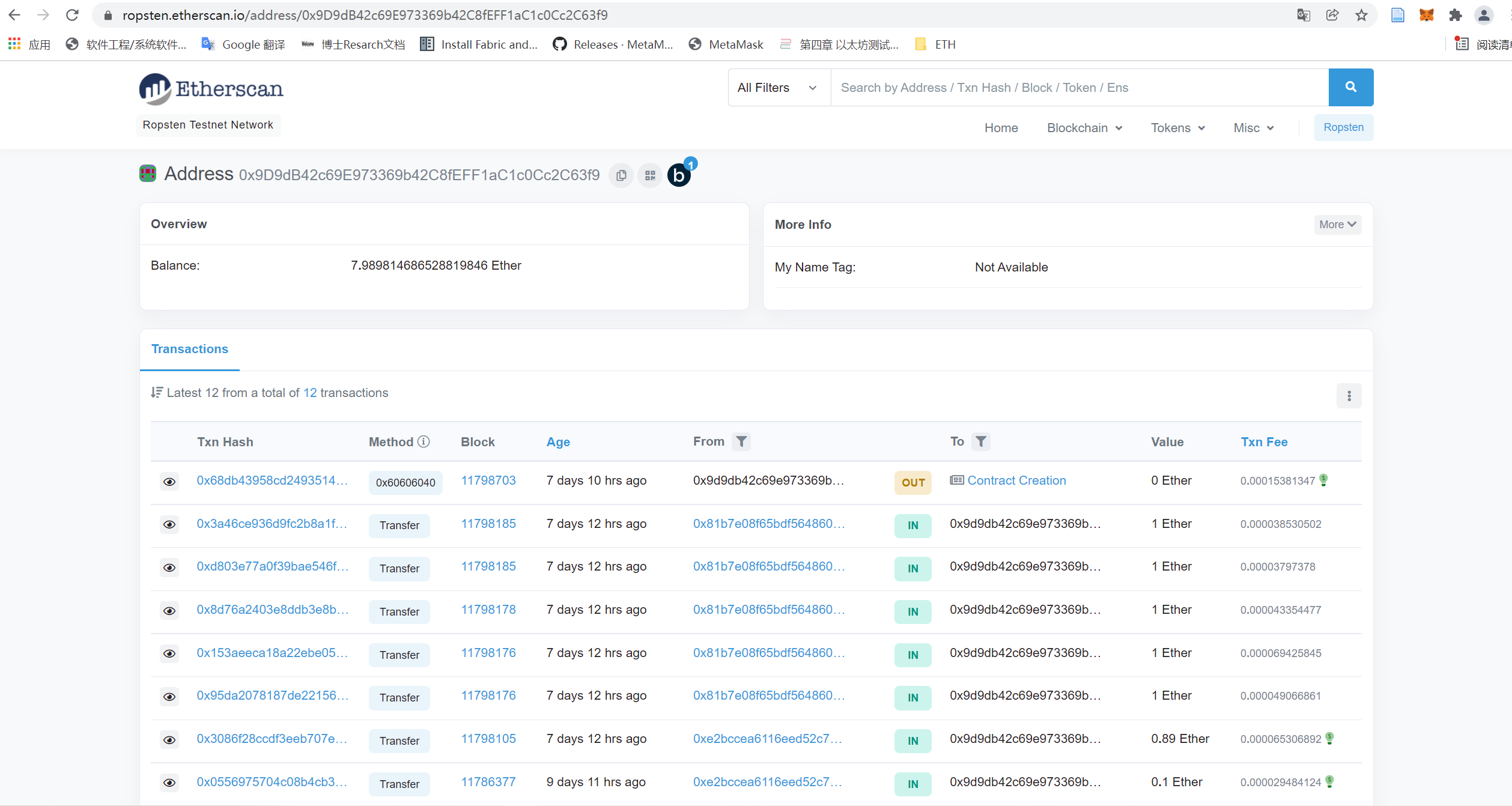Preview transaction 0x3086f28ccdf3eeb707e with eye icon
The width and height of the screenshot is (1512, 806).
coord(169,740)
